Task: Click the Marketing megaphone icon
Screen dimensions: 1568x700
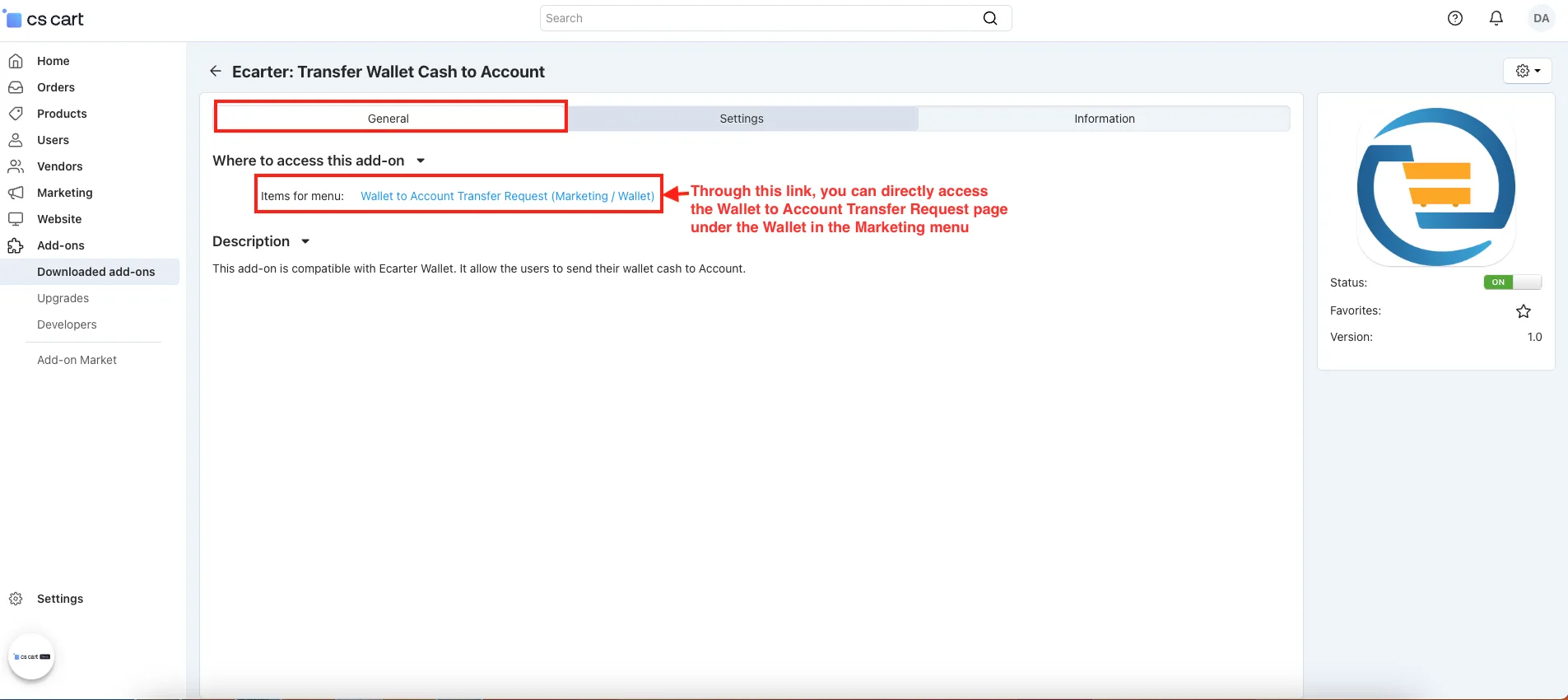Action: (16, 193)
